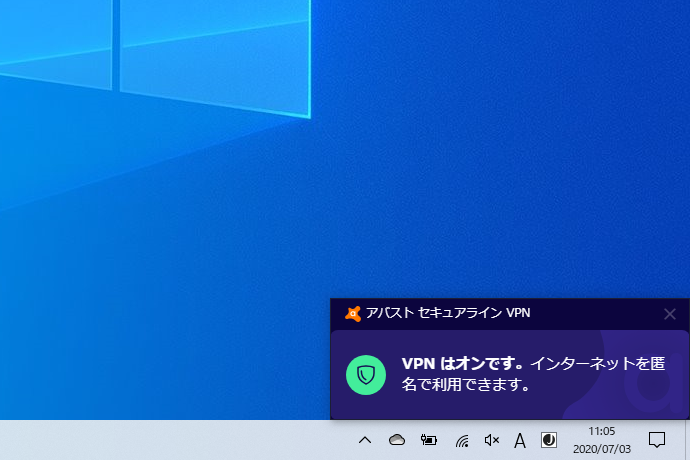Click the Show Desktop strip at the taskbar edge

click(x=687, y=440)
